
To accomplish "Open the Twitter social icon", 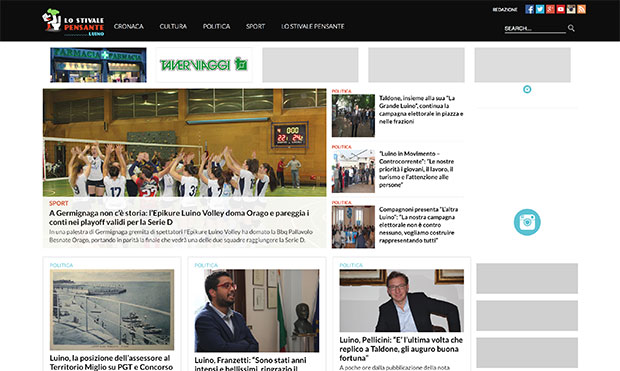I will [540, 9].
